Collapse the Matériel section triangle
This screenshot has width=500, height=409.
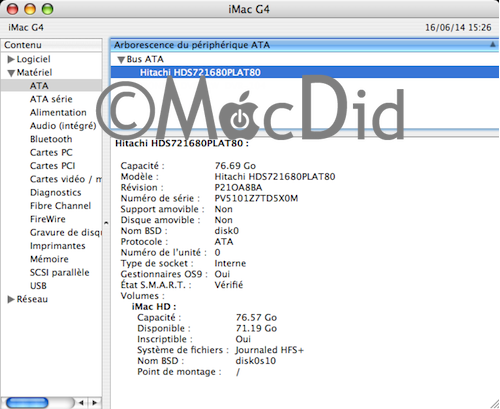[11, 73]
